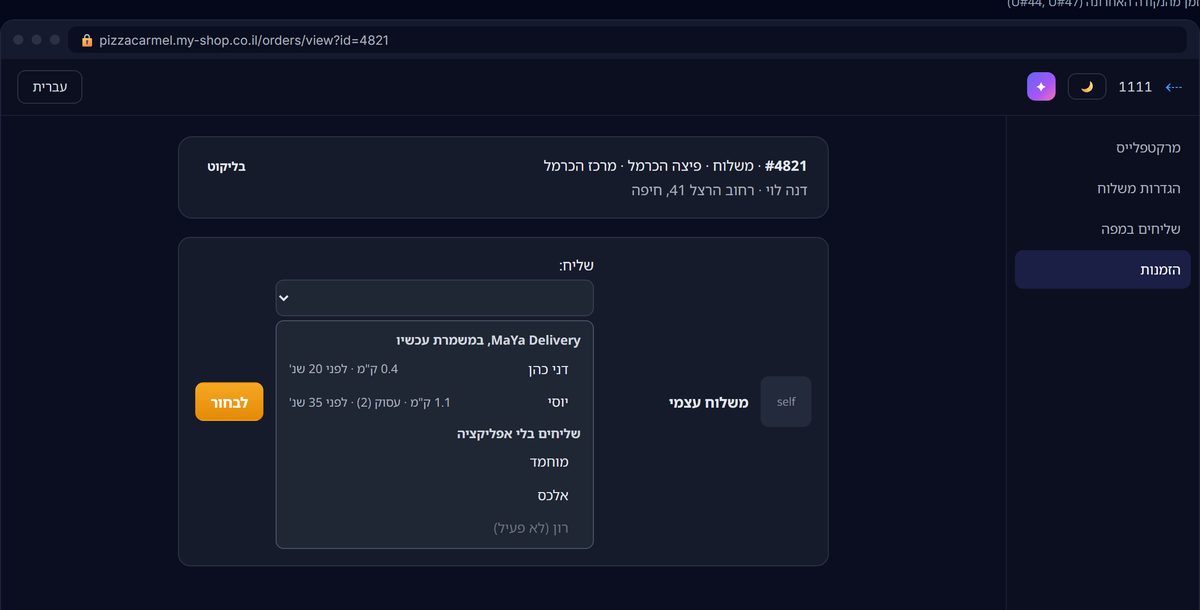Click שליחים בלי אפליקציה group header
1200x610 pixels.
520,433
